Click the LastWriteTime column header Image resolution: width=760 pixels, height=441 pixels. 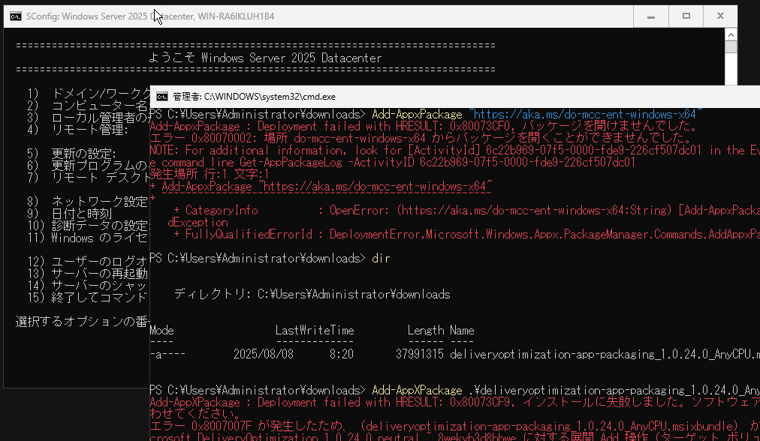tap(315, 331)
